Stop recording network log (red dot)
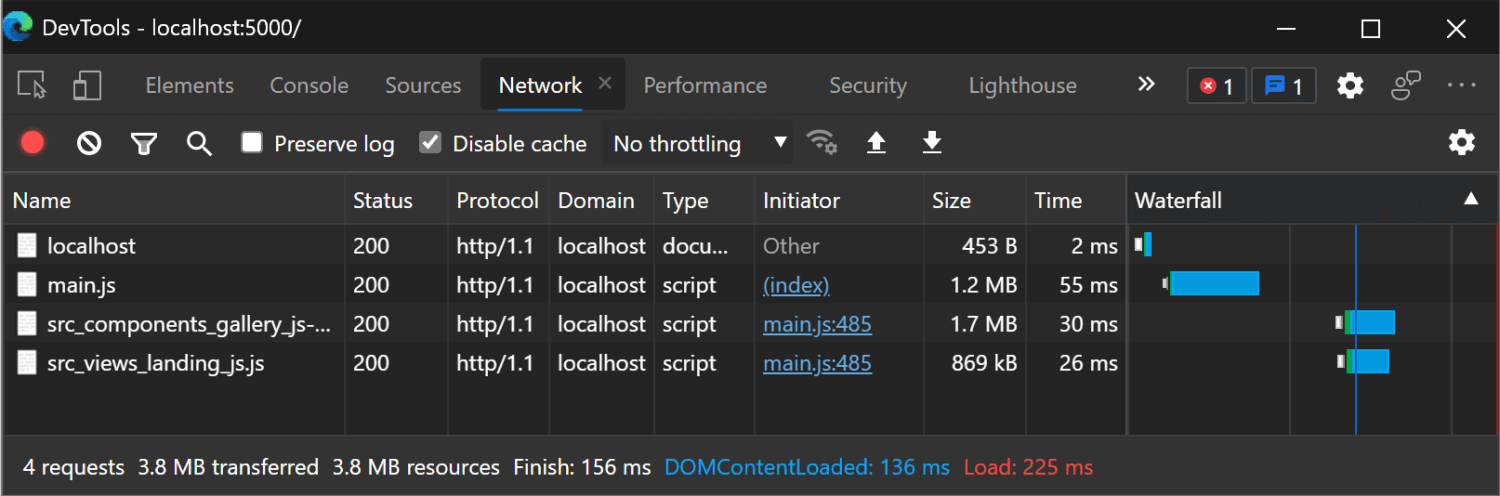Screen dimensions: 1500x496 coord(33,144)
